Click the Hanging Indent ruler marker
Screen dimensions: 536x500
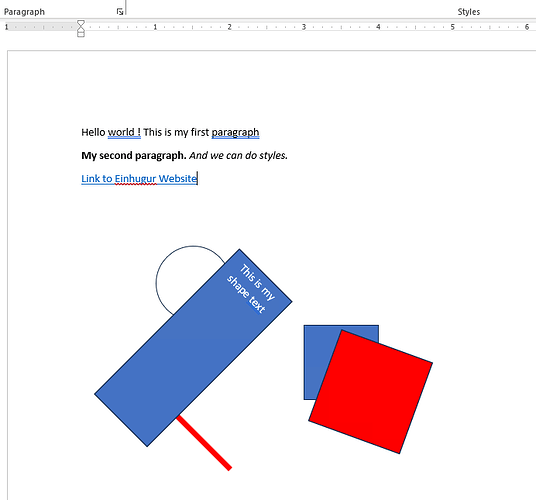pos(81,29)
